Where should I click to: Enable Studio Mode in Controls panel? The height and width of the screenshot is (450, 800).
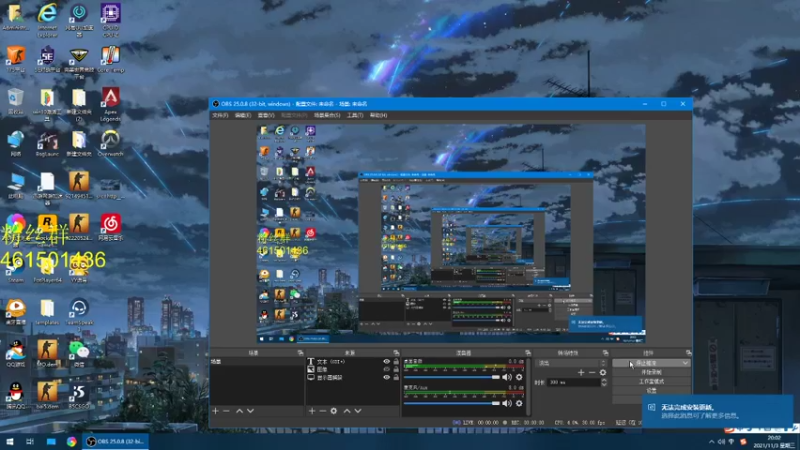(x=652, y=382)
